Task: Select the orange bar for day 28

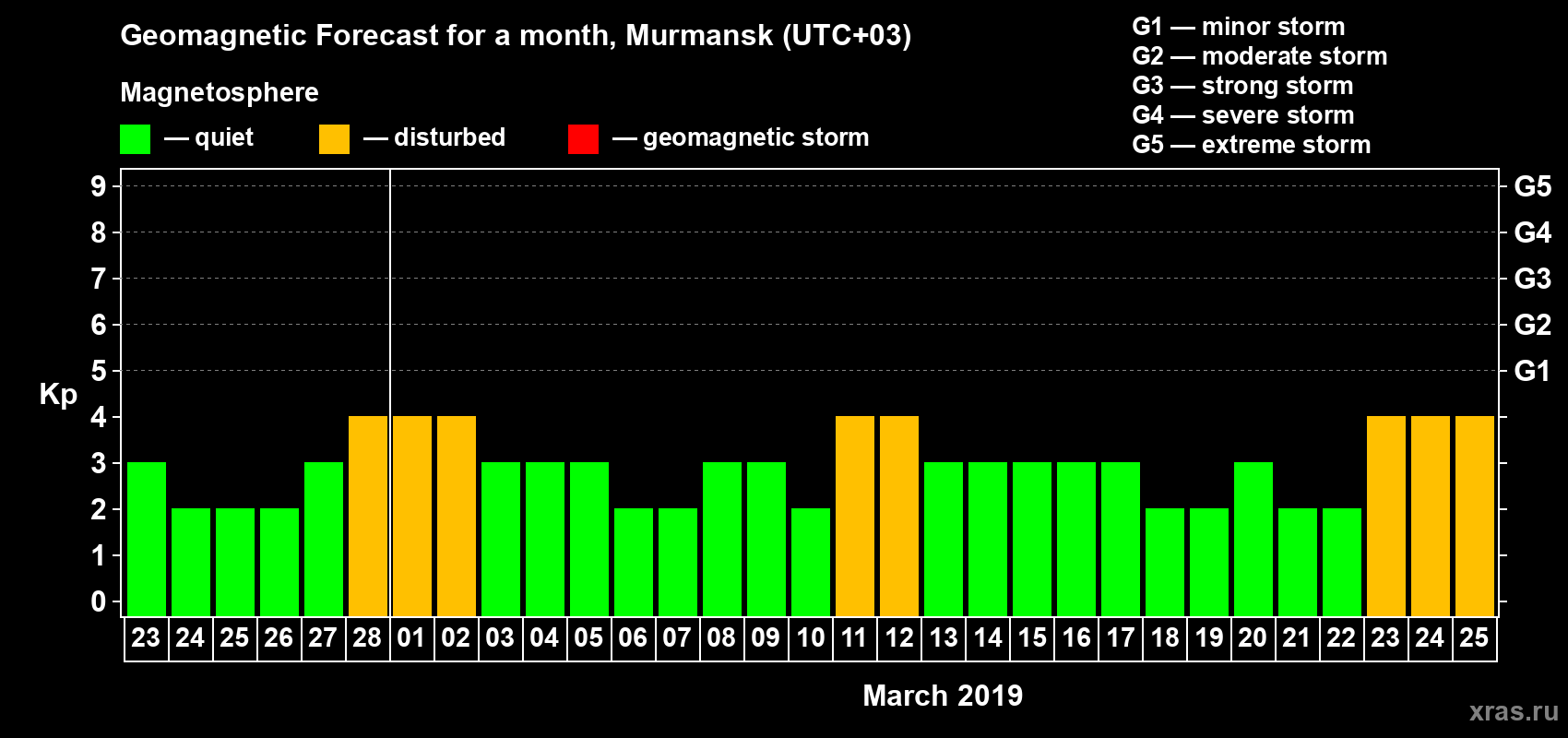Action: 368,516
